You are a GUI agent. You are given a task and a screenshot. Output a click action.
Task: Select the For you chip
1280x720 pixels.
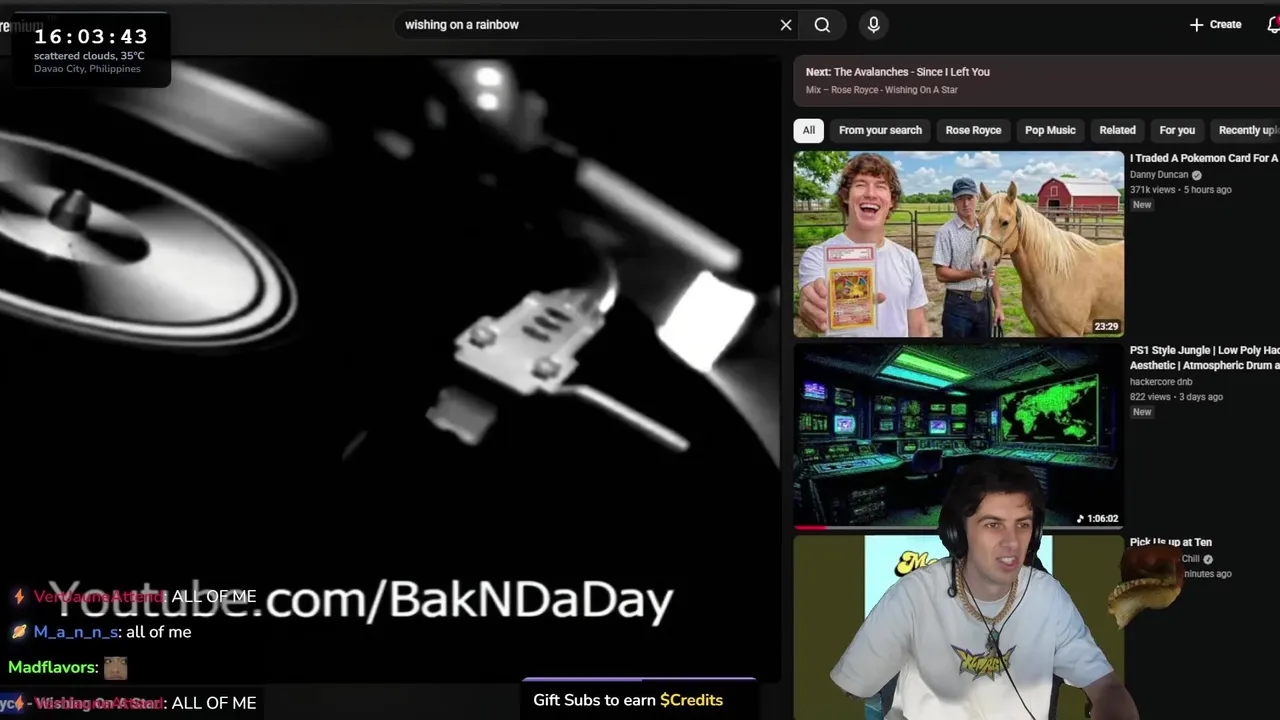tap(1177, 130)
